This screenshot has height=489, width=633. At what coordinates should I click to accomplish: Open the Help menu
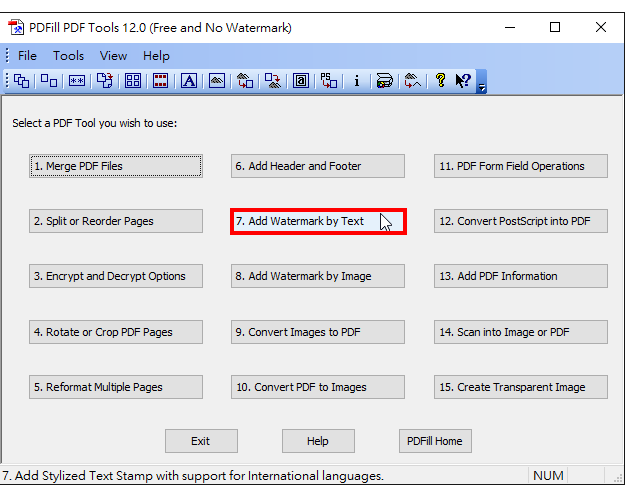pos(156,56)
